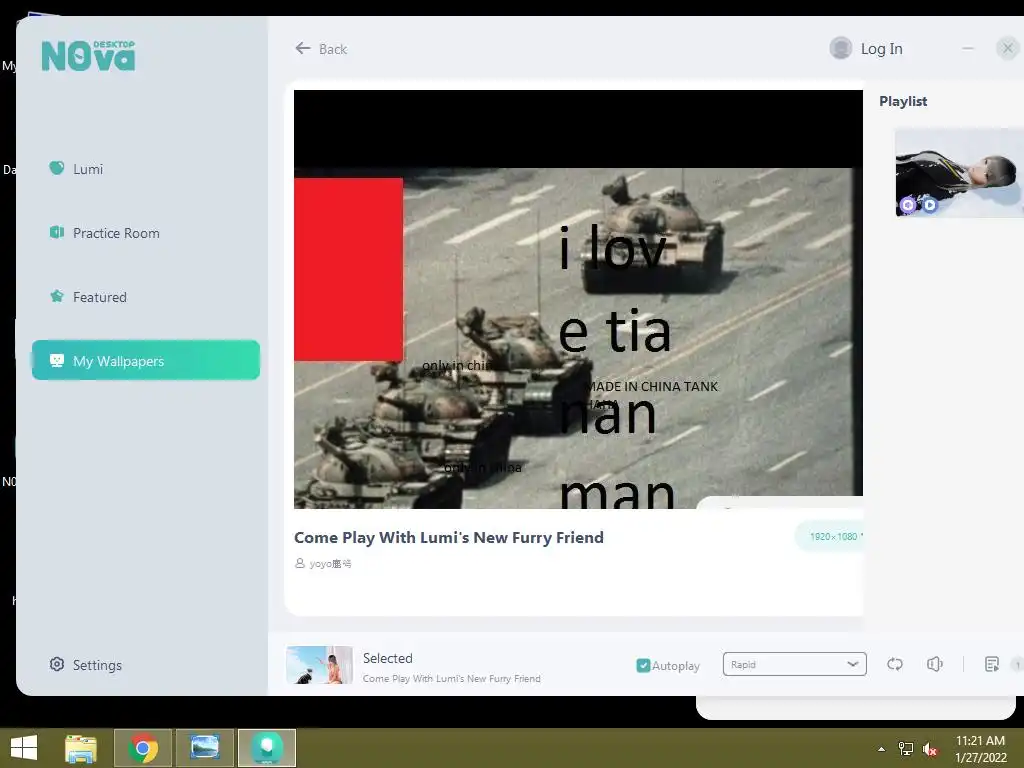Click the muted volume tray icon

[x=930, y=749]
